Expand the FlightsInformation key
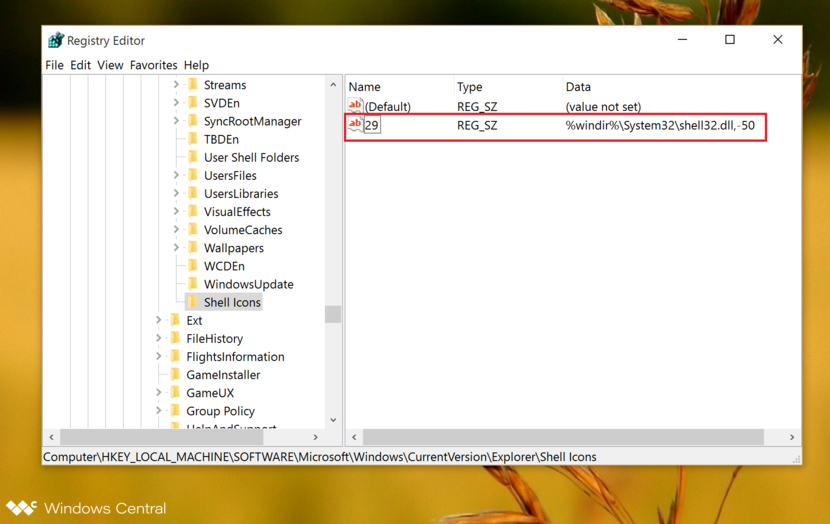Screen dimensions: 830x524 coord(158,356)
